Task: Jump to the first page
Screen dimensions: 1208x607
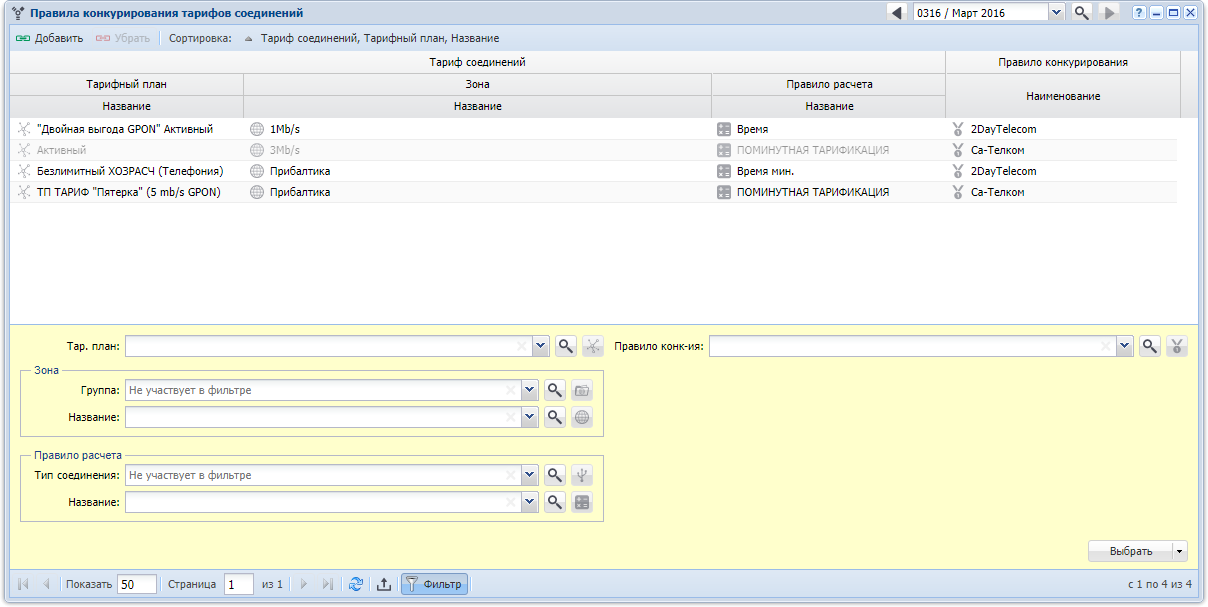Action: tap(23, 585)
